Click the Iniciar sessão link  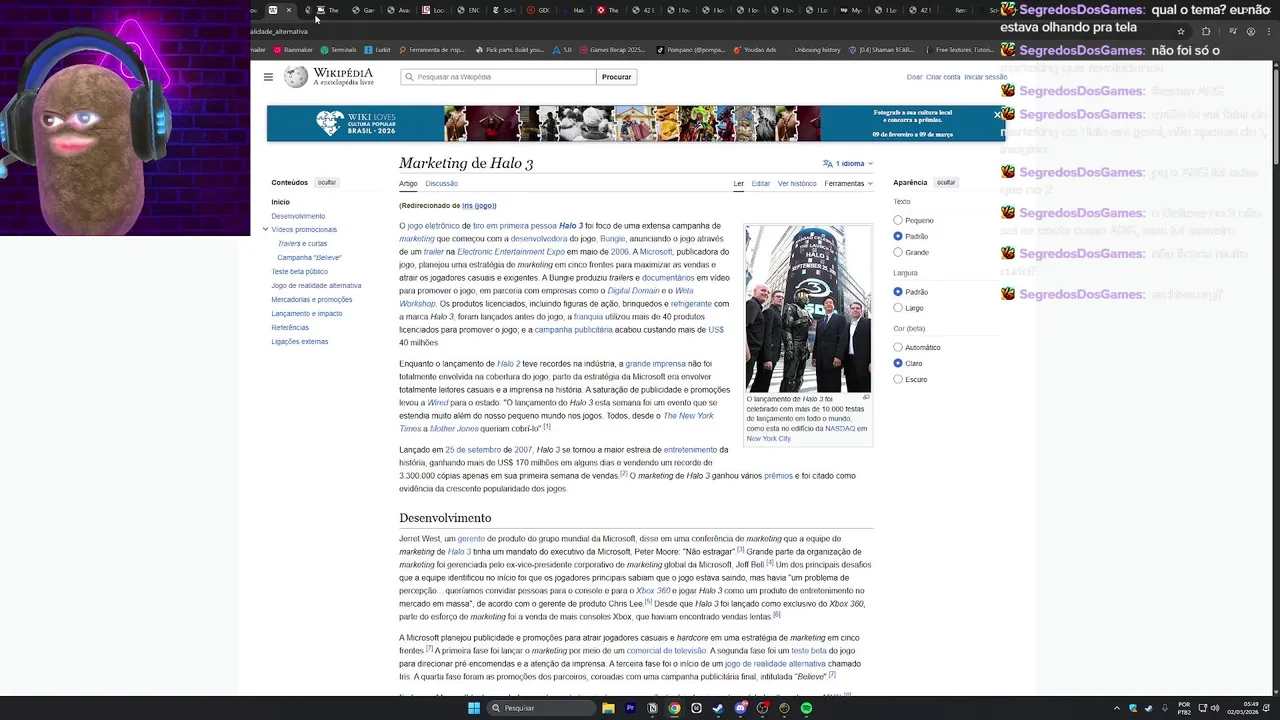[985, 77]
